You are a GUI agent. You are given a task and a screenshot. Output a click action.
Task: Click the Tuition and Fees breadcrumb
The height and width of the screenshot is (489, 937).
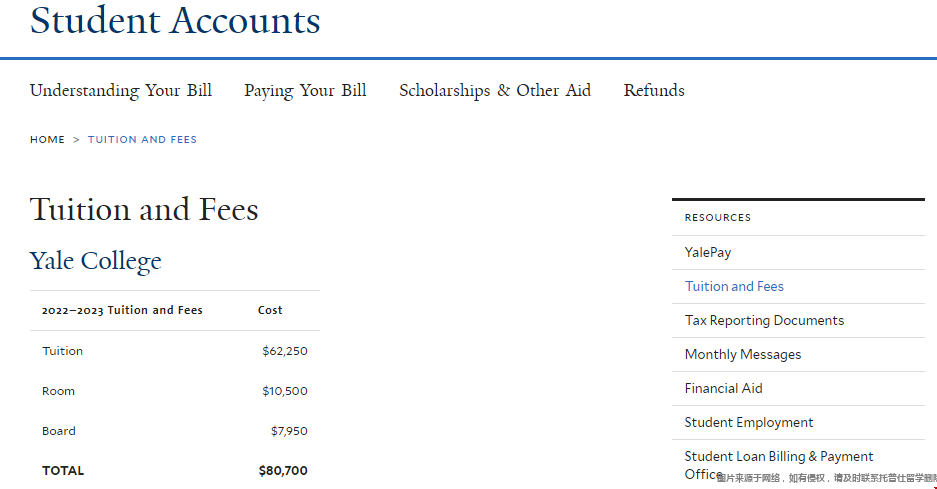(142, 140)
